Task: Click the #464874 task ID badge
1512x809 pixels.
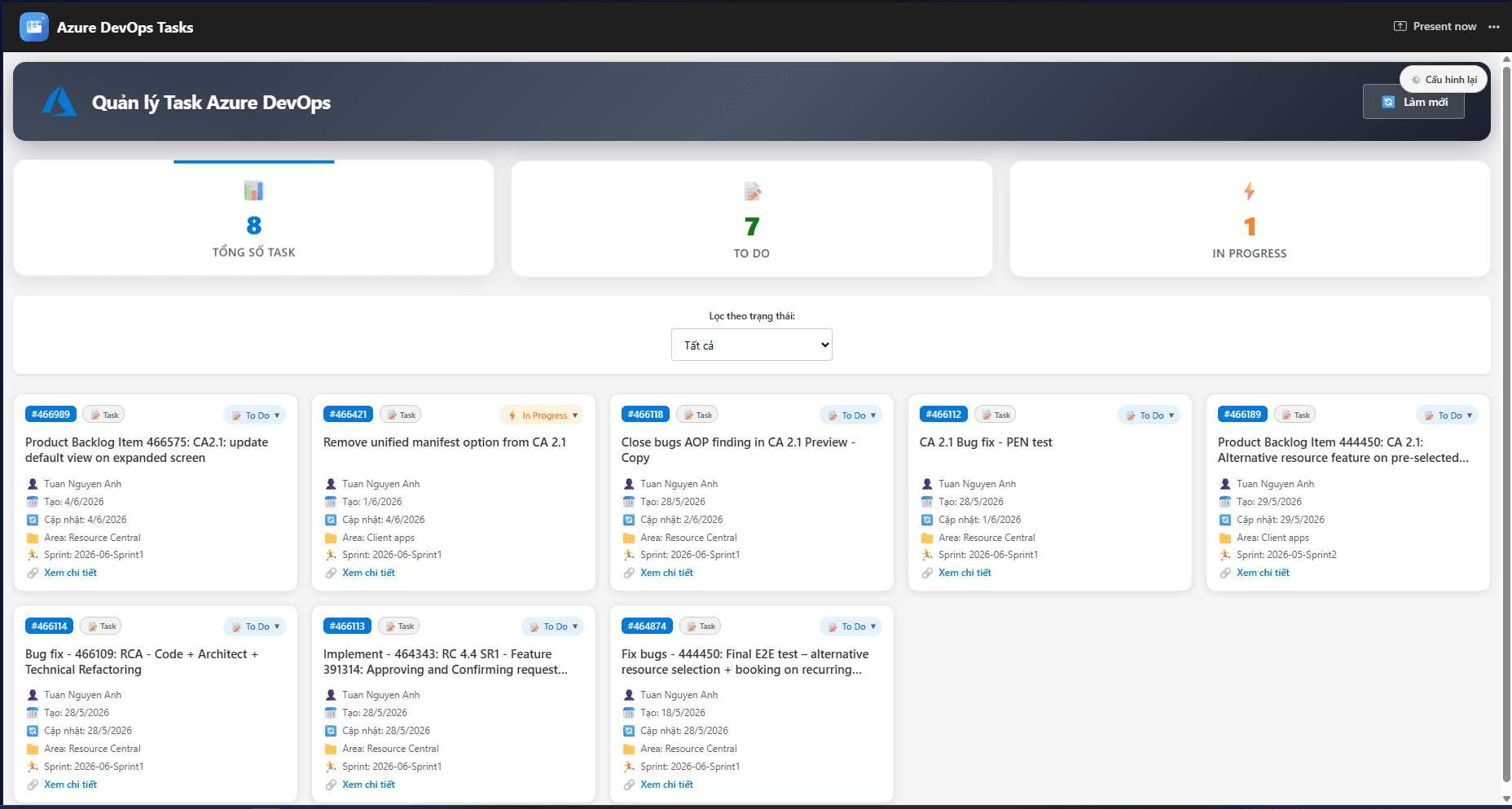Action: coord(647,626)
